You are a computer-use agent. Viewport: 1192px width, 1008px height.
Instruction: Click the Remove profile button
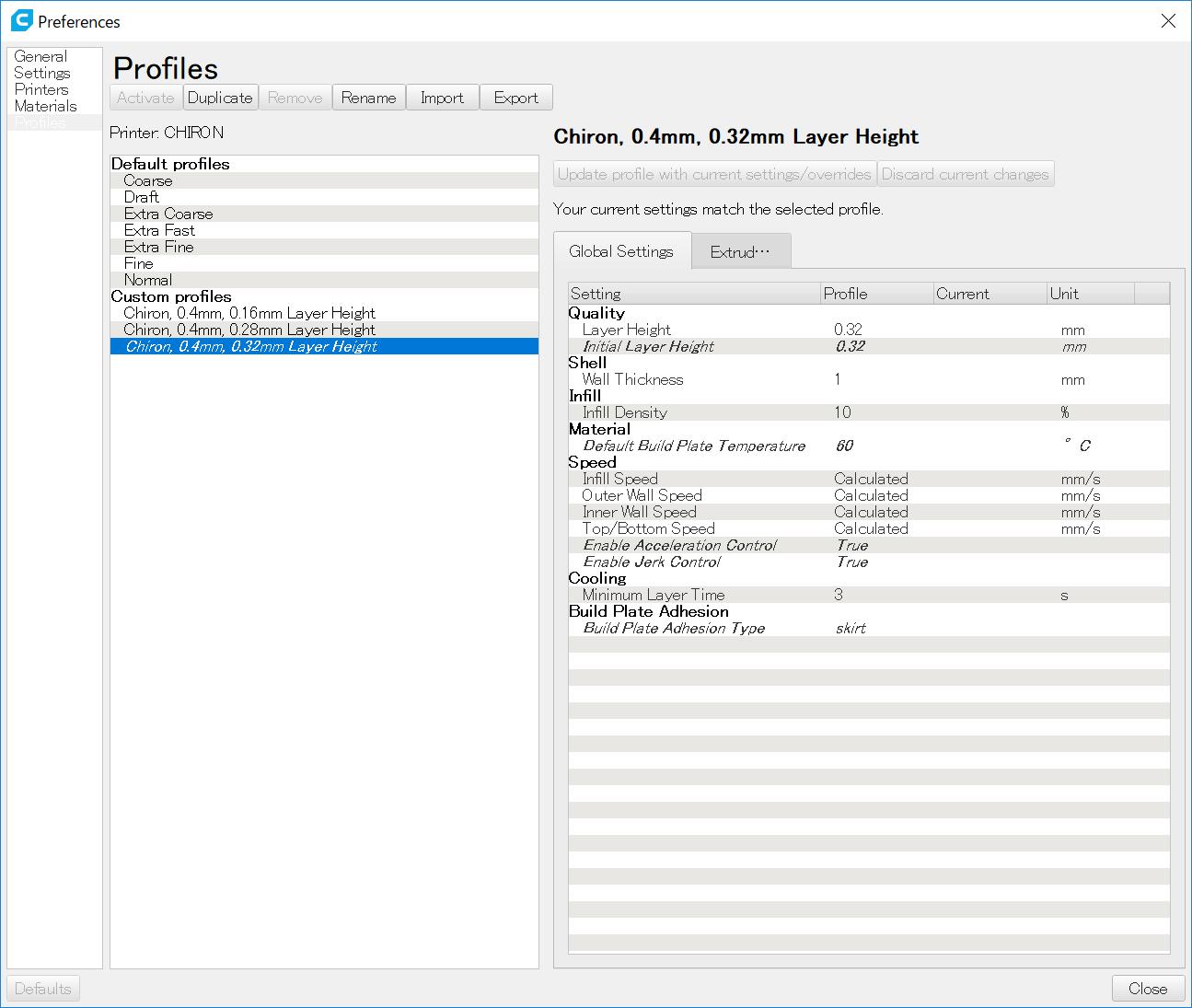(295, 98)
